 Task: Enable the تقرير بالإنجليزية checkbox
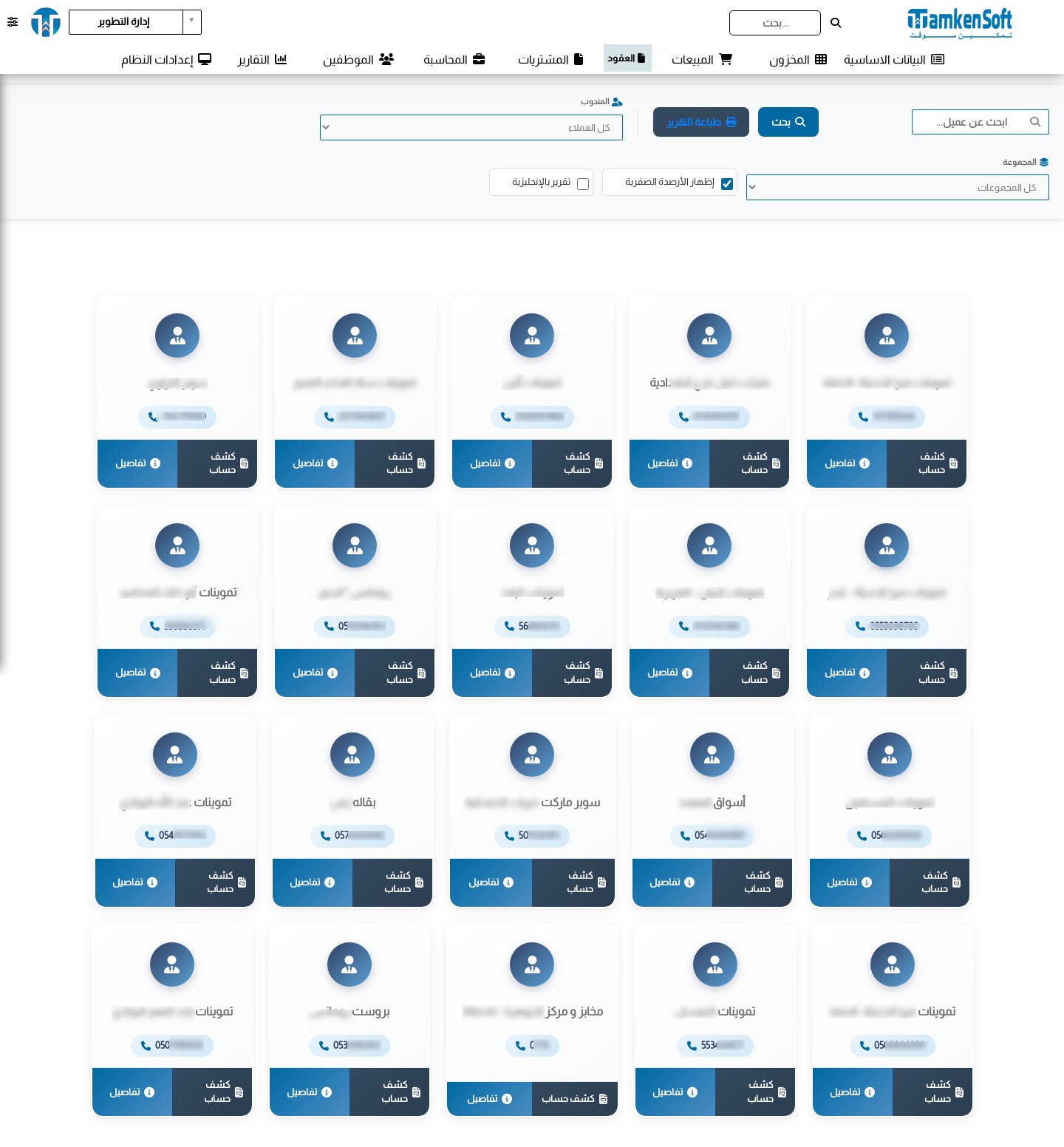[x=583, y=184]
